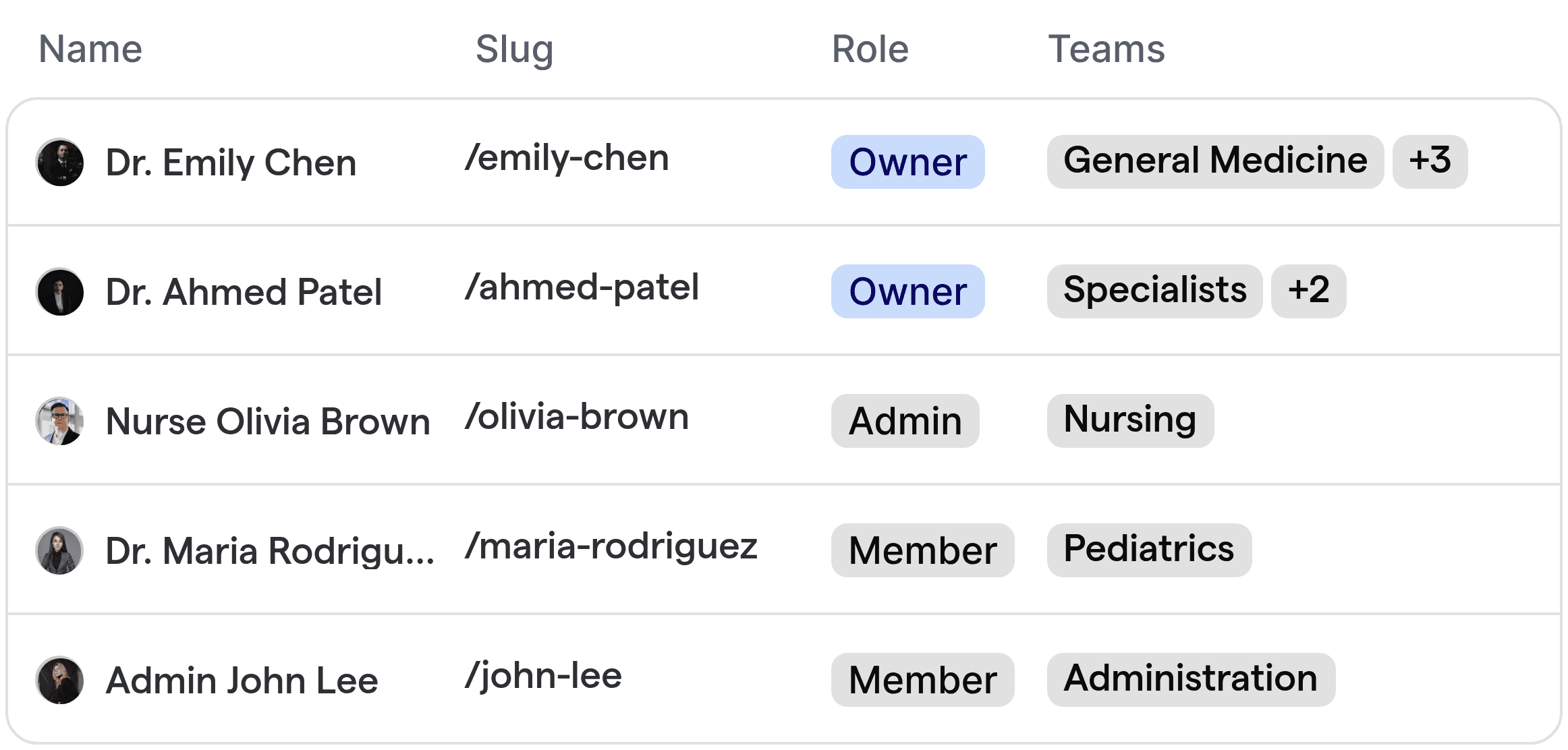Select the Admin badge for Nurse Olivia Brown
Viewport: 1568px width, 750px height.
coord(904,421)
